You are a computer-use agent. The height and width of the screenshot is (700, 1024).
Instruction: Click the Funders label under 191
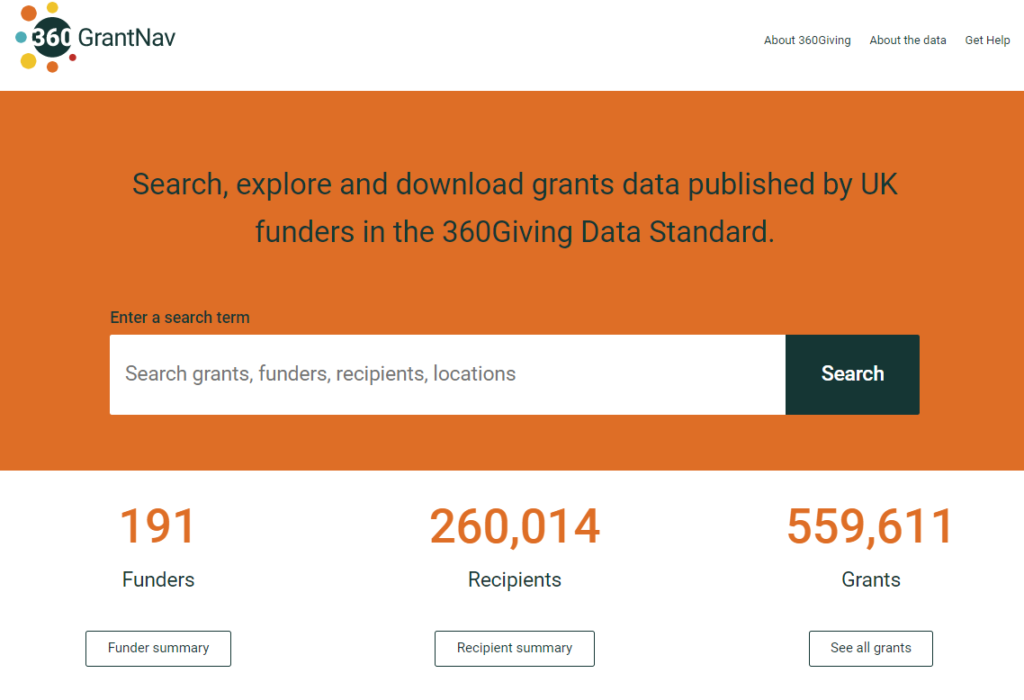158,580
